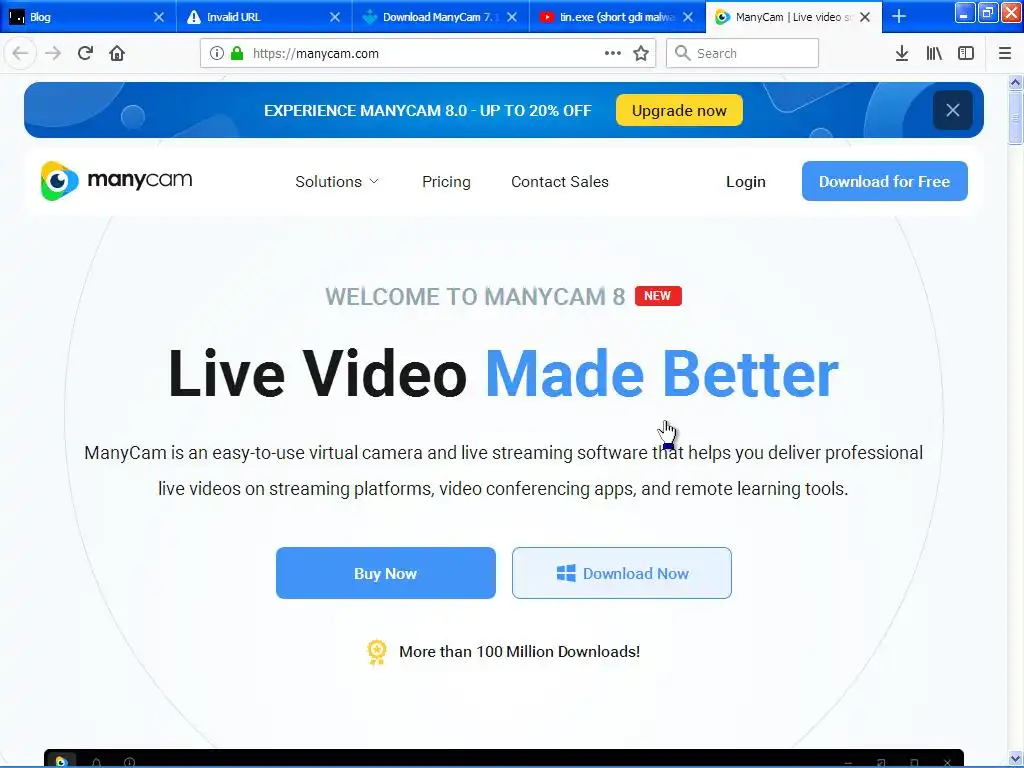Image resolution: width=1024 pixels, height=768 pixels.
Task: Restore down the browser window
Action: click(x=987, y=12)
